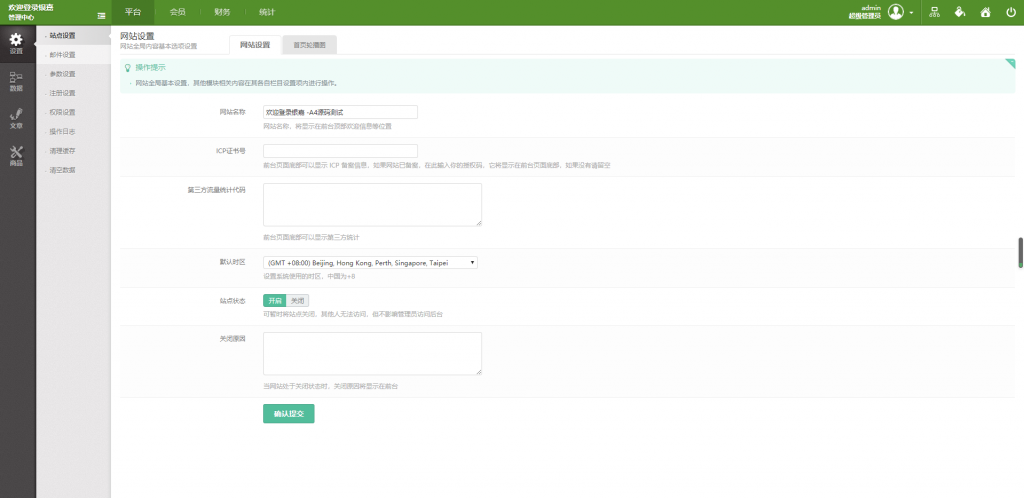
Task: Open the 商品 tools section icon
Action: [x=16, y=155]
